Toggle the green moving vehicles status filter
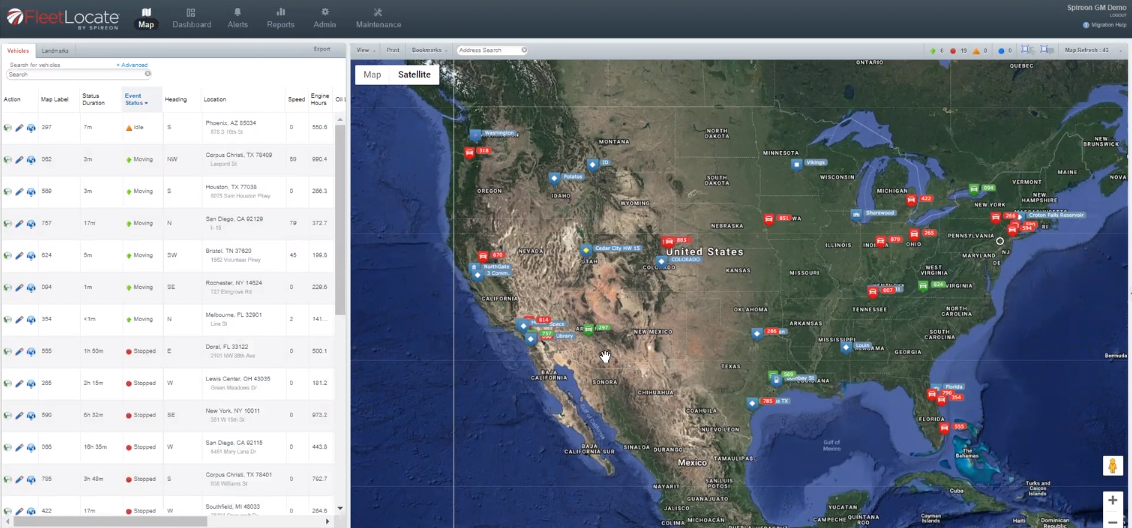1132x528 pixels. 932,50
